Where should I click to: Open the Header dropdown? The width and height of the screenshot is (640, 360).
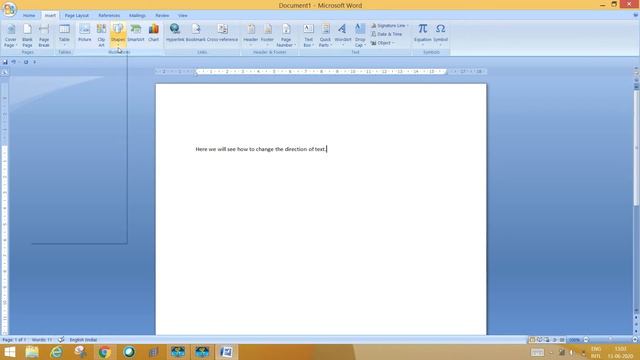click(251, 36)
